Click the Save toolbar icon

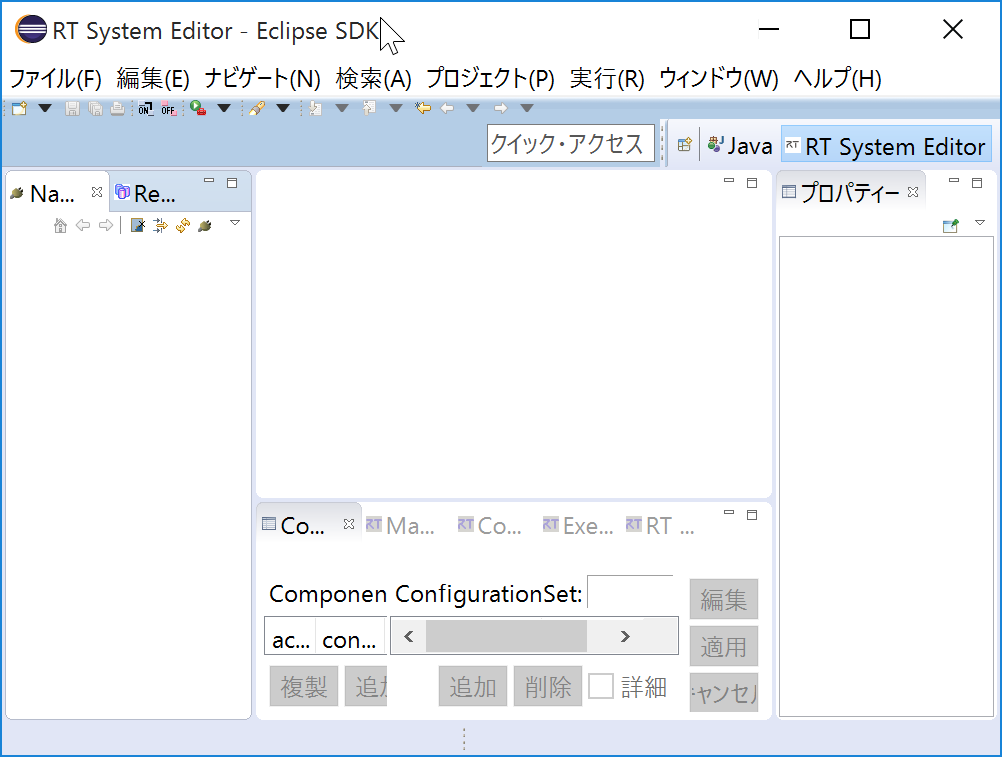pyautogui.click(x=72, y=109)
